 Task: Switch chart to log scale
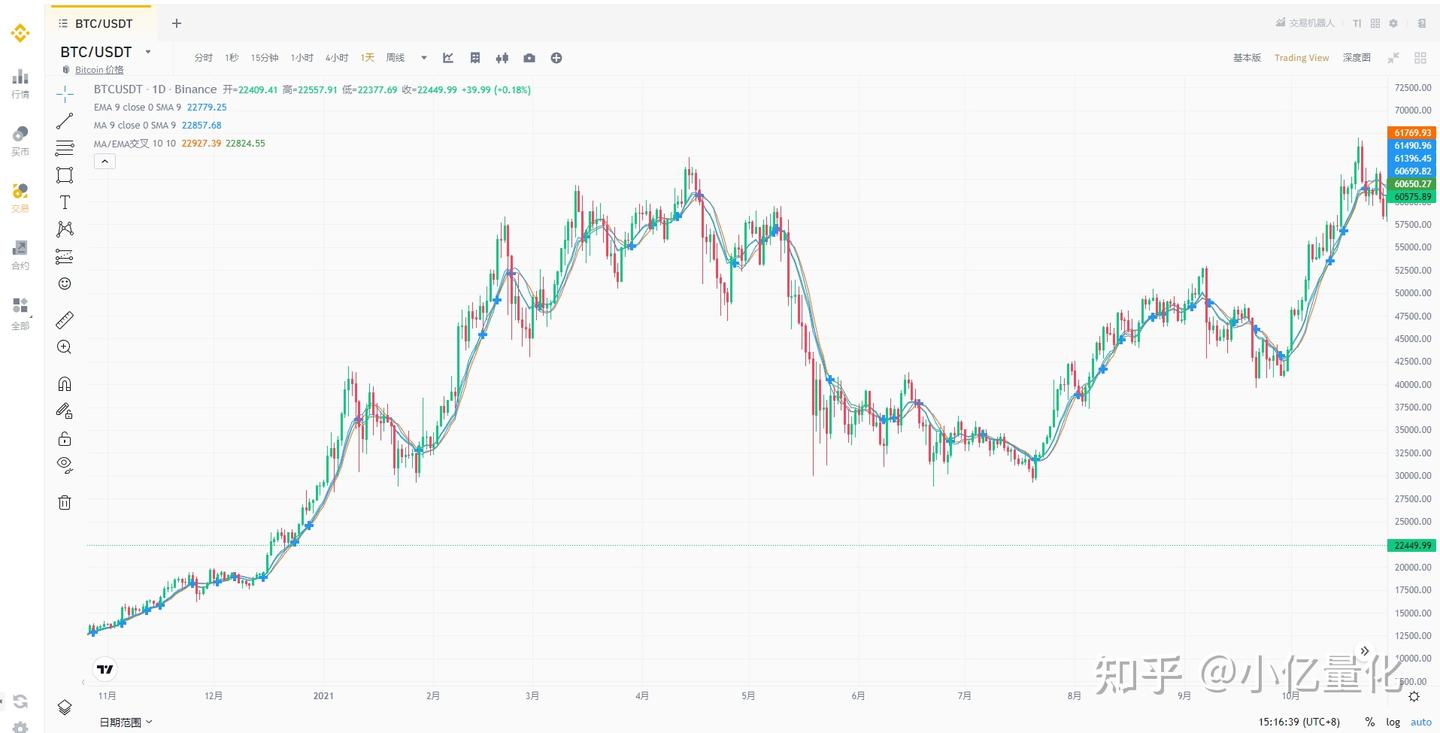[x=1392, y=721]
